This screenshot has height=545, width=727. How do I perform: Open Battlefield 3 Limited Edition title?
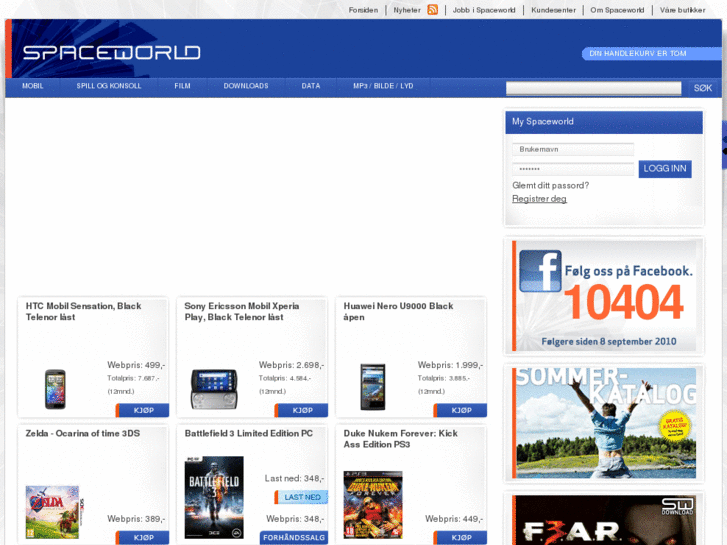click(249, 433)
